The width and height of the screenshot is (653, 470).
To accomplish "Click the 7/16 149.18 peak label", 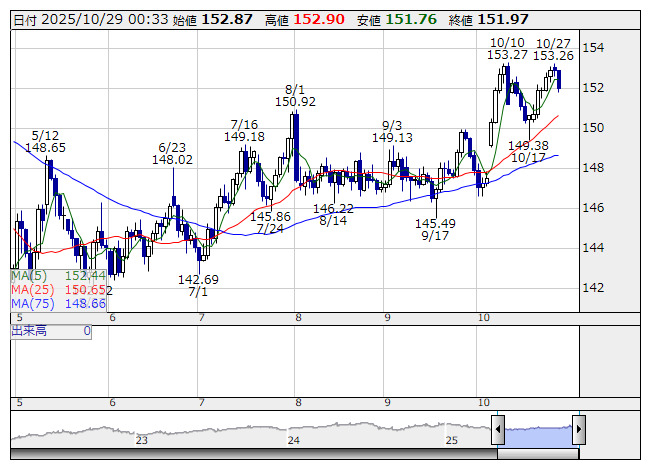I will point(244,131).
